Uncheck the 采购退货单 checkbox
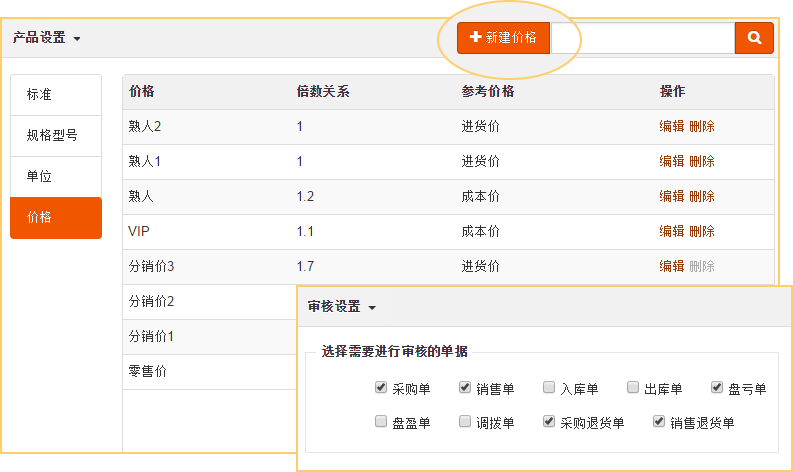 pyautogui.click(x=549, y=422)
